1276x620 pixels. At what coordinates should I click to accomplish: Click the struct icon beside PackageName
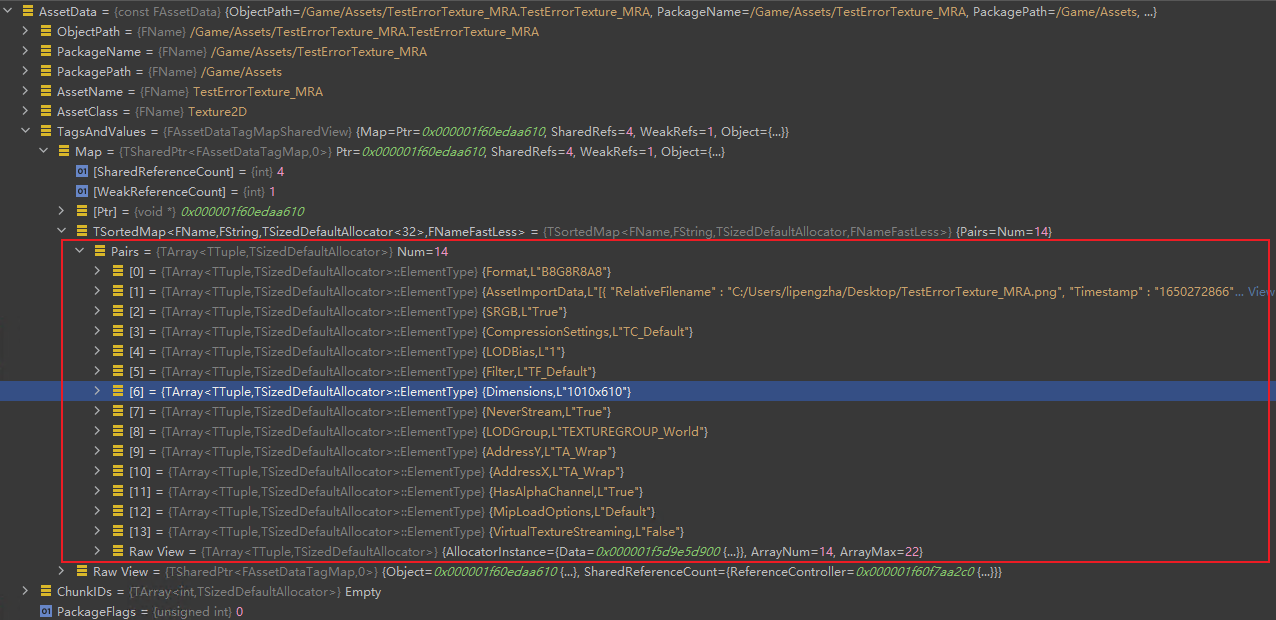coord(46,51)
